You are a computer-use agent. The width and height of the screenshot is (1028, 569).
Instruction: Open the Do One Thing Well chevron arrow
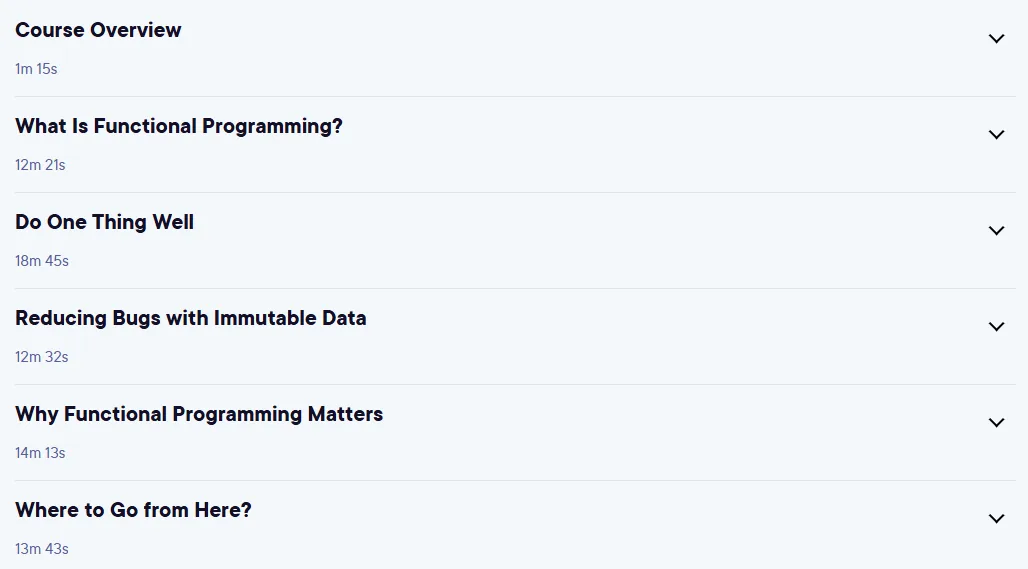pos(996,231)
